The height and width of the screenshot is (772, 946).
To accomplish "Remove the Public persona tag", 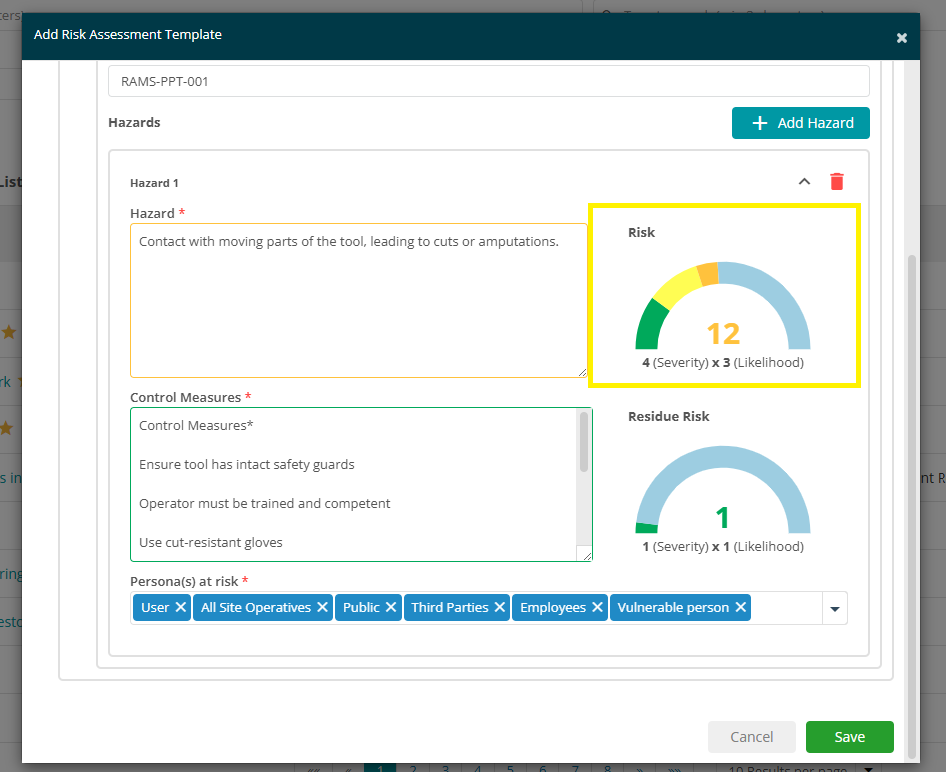I will (x=391, y=607).
